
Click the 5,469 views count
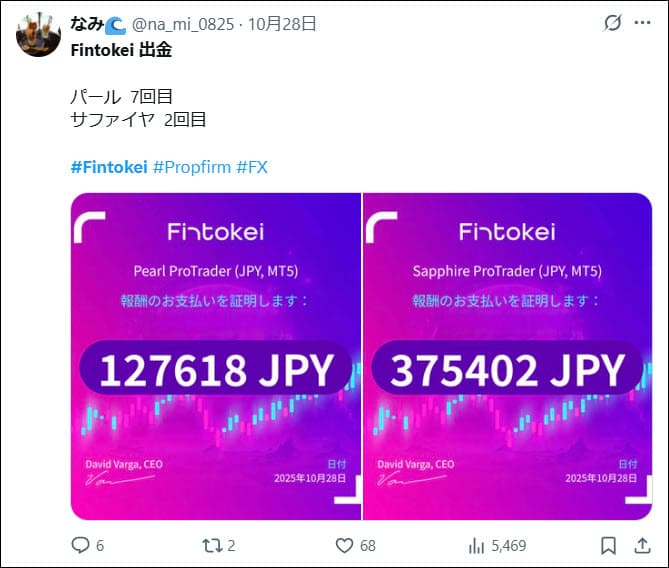click(509, 545)
